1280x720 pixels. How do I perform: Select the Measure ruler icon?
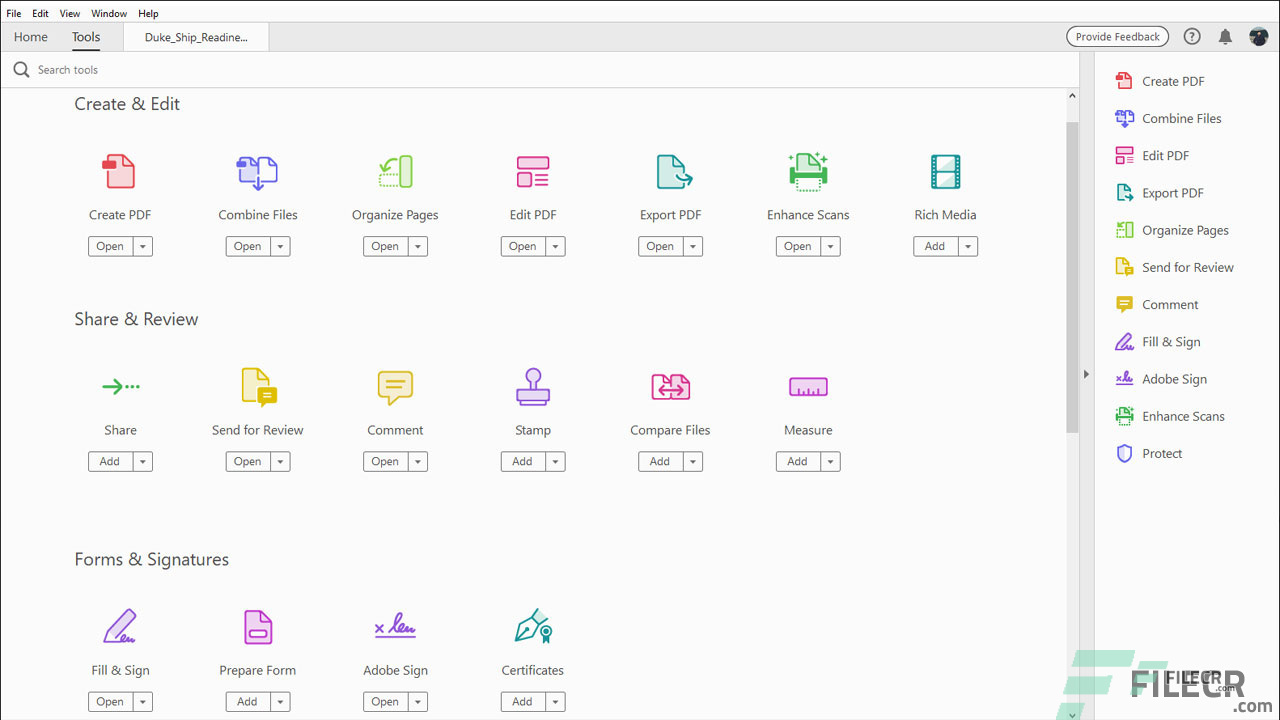click(808, 387)
